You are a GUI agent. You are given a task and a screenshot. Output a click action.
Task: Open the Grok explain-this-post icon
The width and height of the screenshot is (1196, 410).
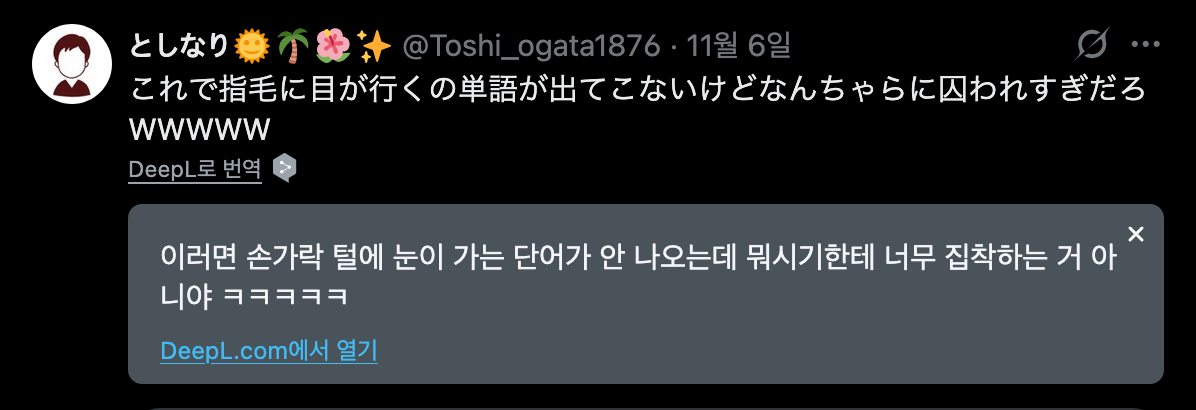pos(1092,46)
